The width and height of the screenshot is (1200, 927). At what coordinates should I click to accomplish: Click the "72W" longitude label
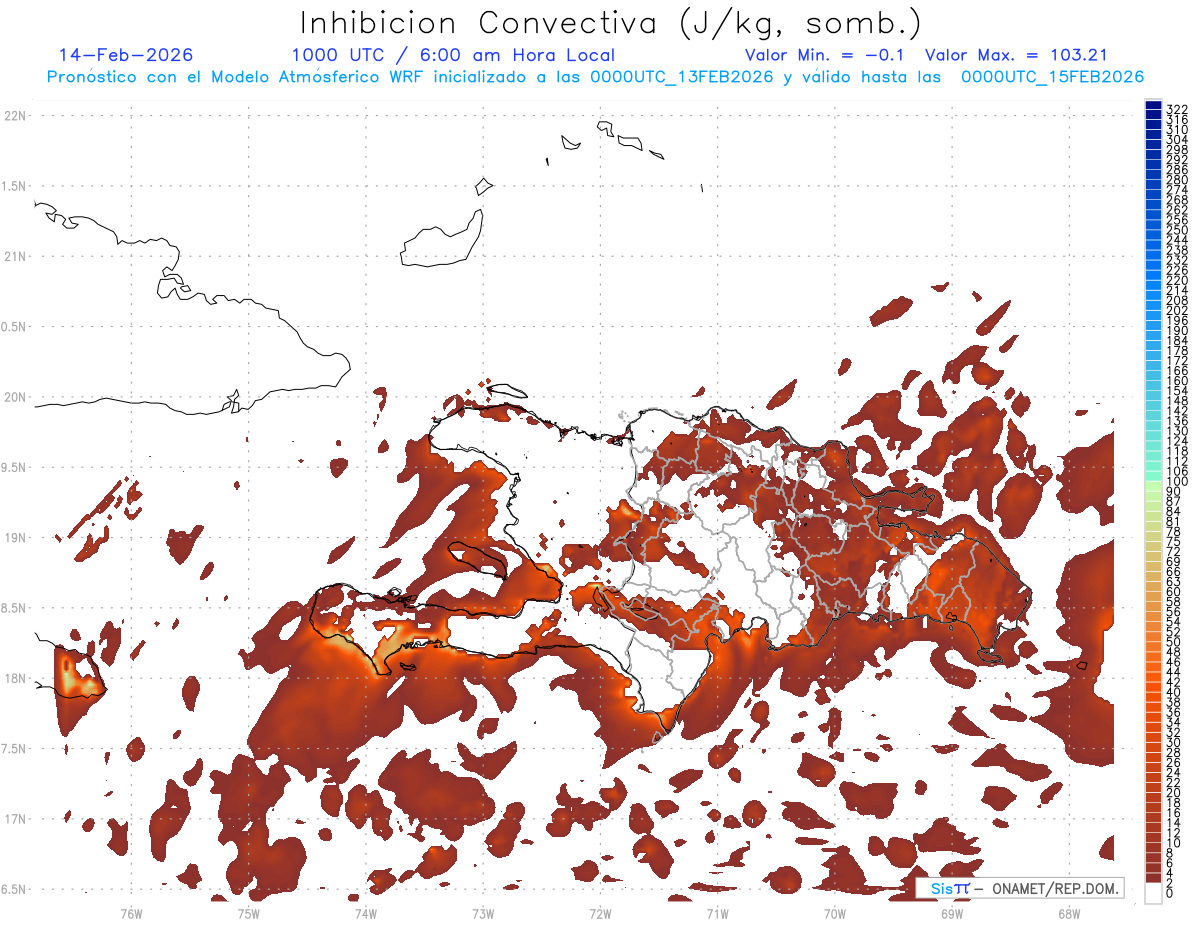tap(600, 913)
